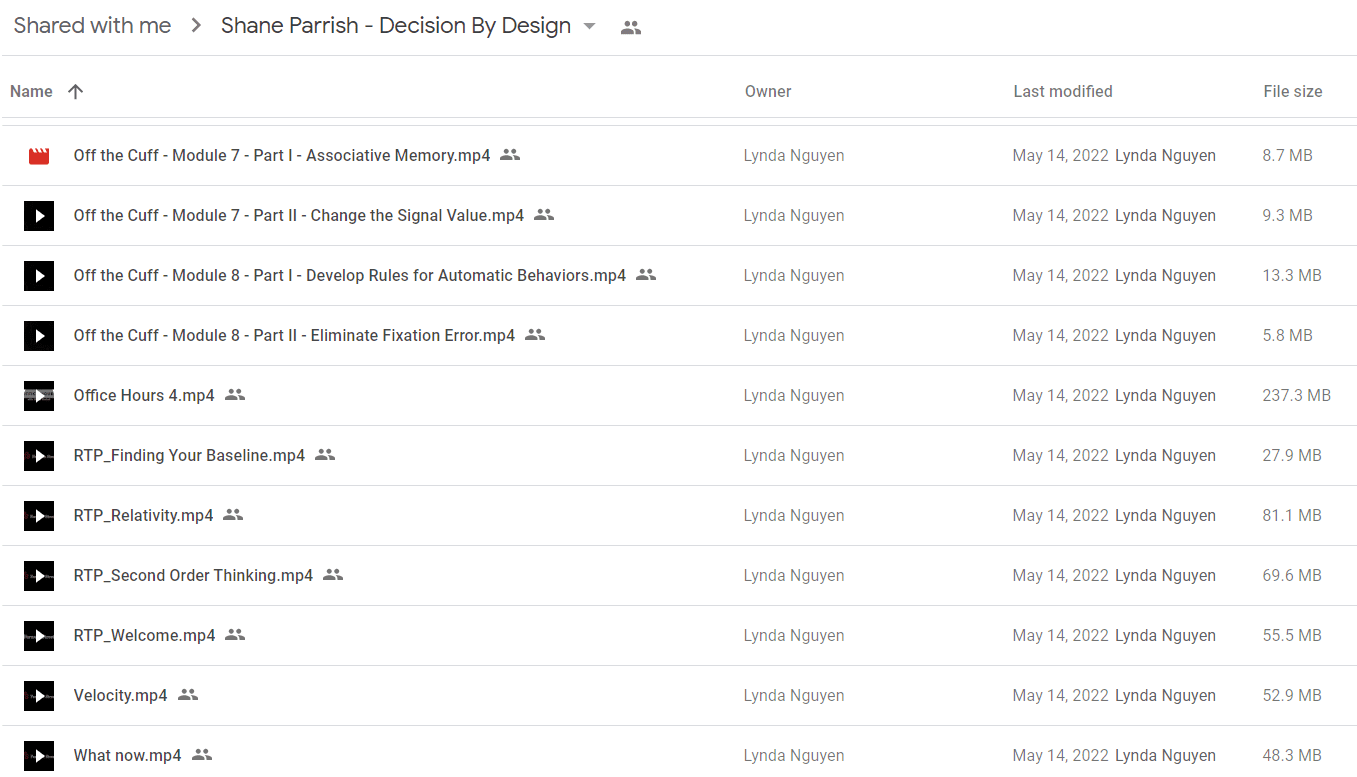Click the What now.mp4 video thumbnail
This screenshot has height=777, width=1357.
(39, 756)
